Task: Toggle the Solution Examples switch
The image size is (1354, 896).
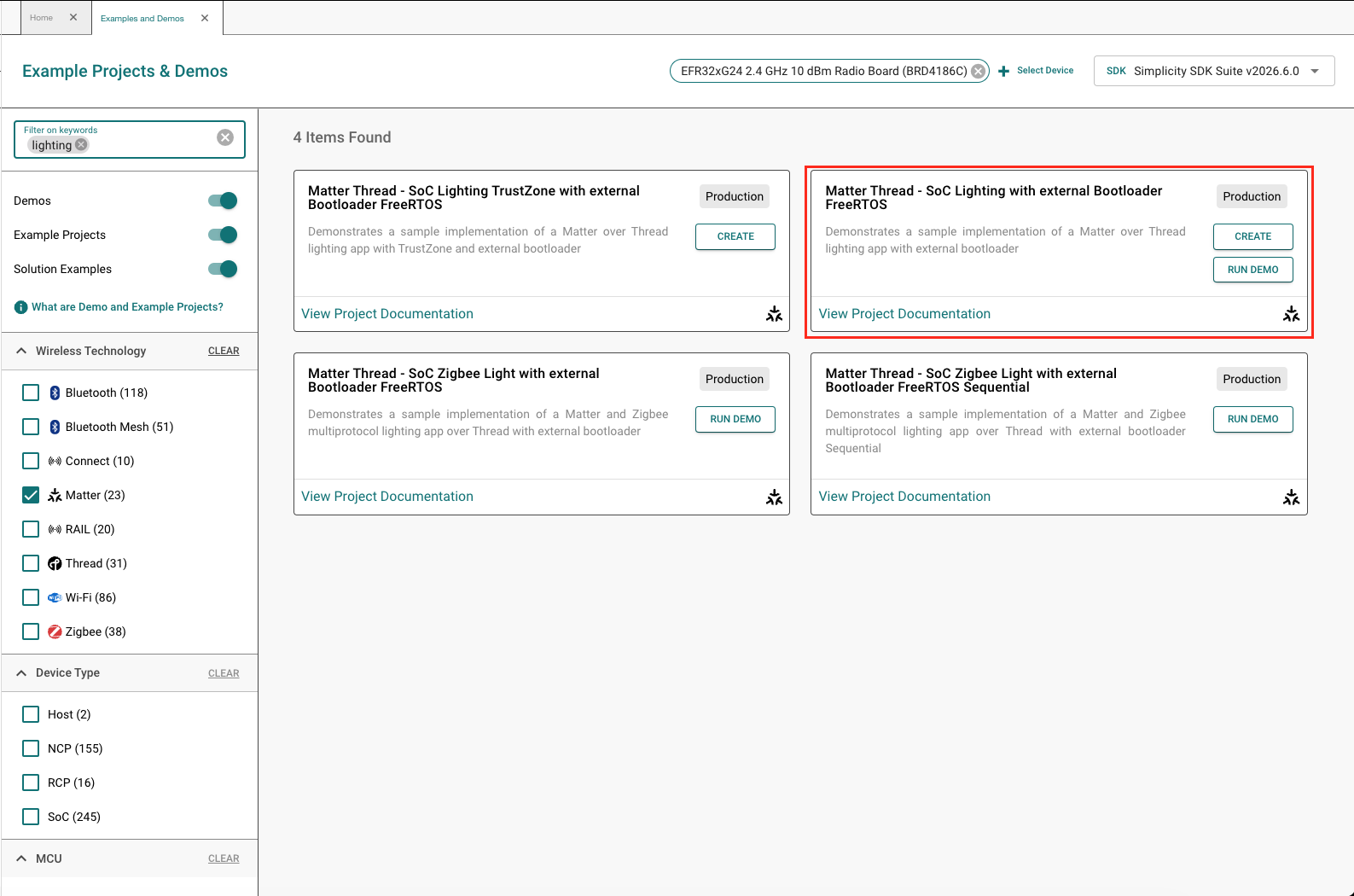Action: point(223,269)
